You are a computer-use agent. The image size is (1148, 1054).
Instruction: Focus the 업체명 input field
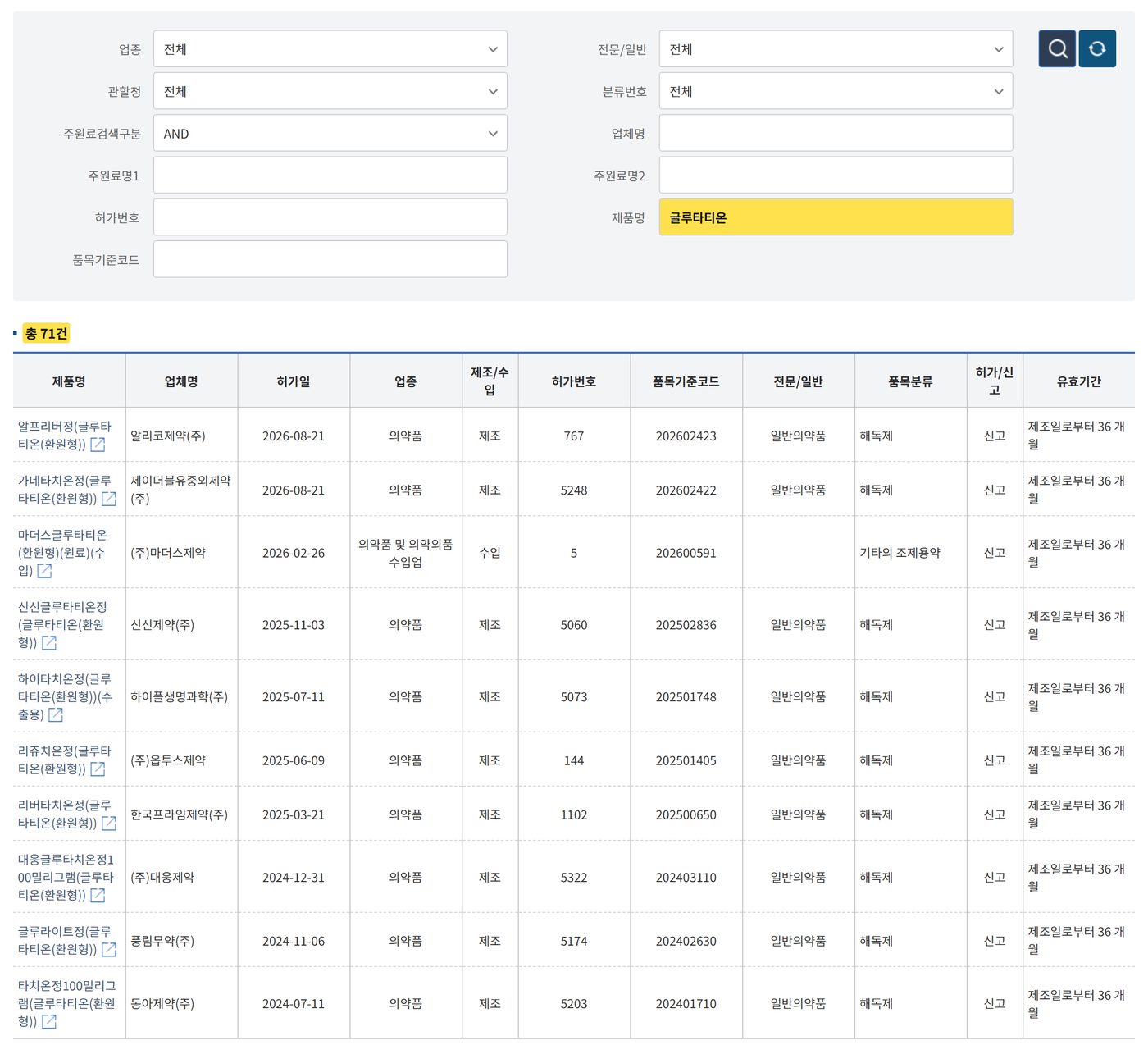tap(836, 134)
